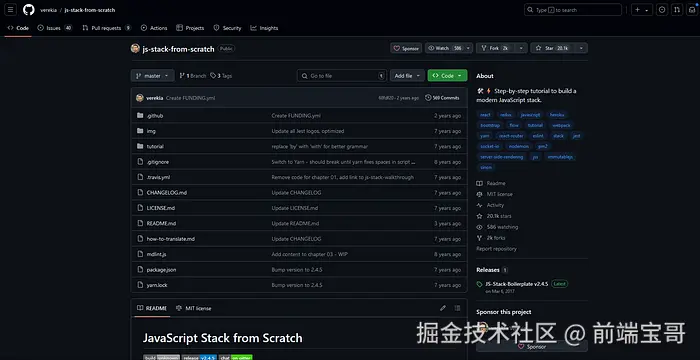Open the Issues tab
This screenshot has height=360, width=700.
click(x=54, y=28)
